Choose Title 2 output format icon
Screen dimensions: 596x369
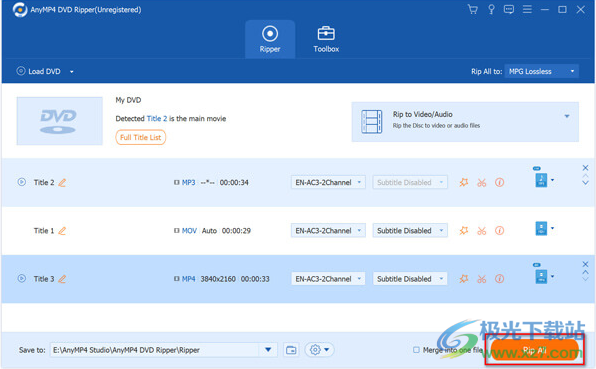pos(541,180)
